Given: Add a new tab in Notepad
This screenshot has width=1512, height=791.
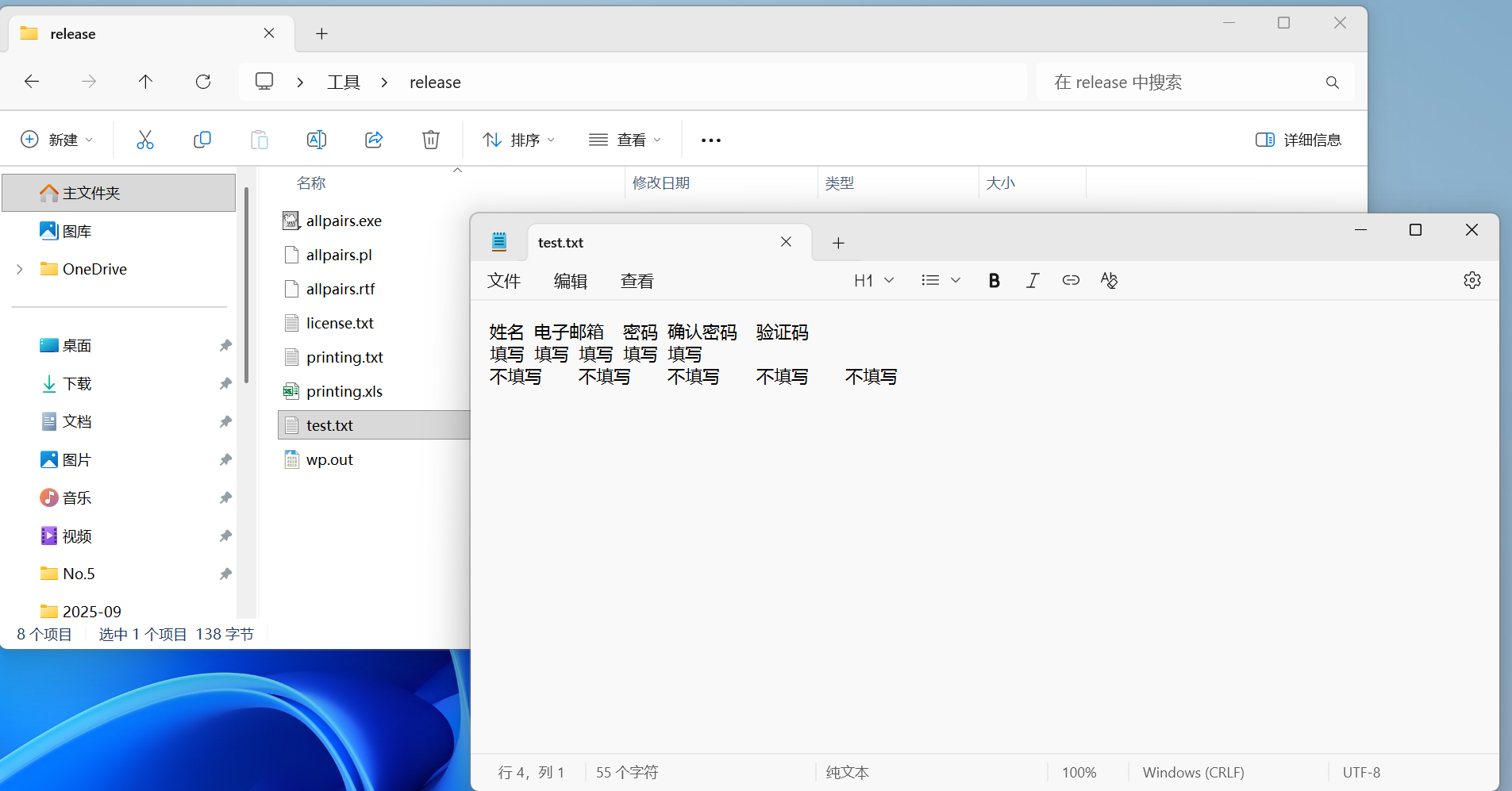Looking at the screenshot, I should coord(838,243).
